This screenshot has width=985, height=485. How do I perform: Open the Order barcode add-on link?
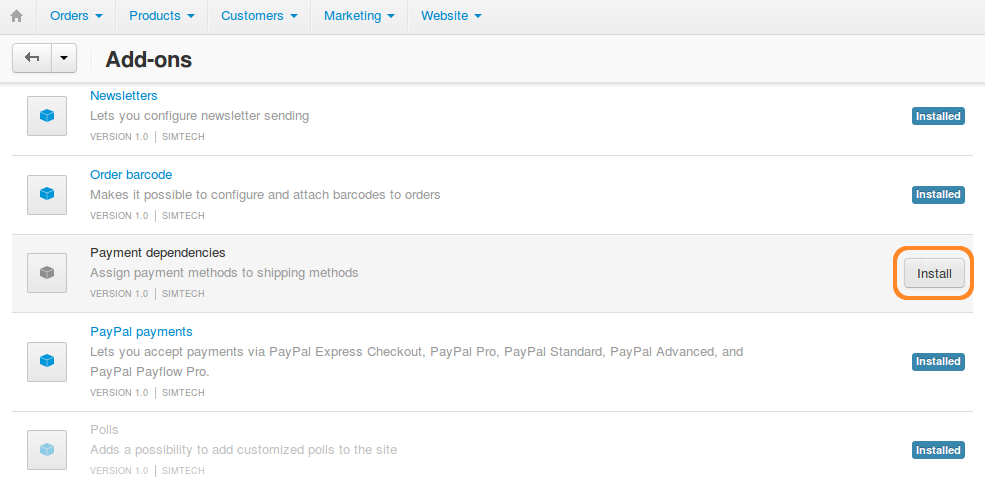(131, 174)
